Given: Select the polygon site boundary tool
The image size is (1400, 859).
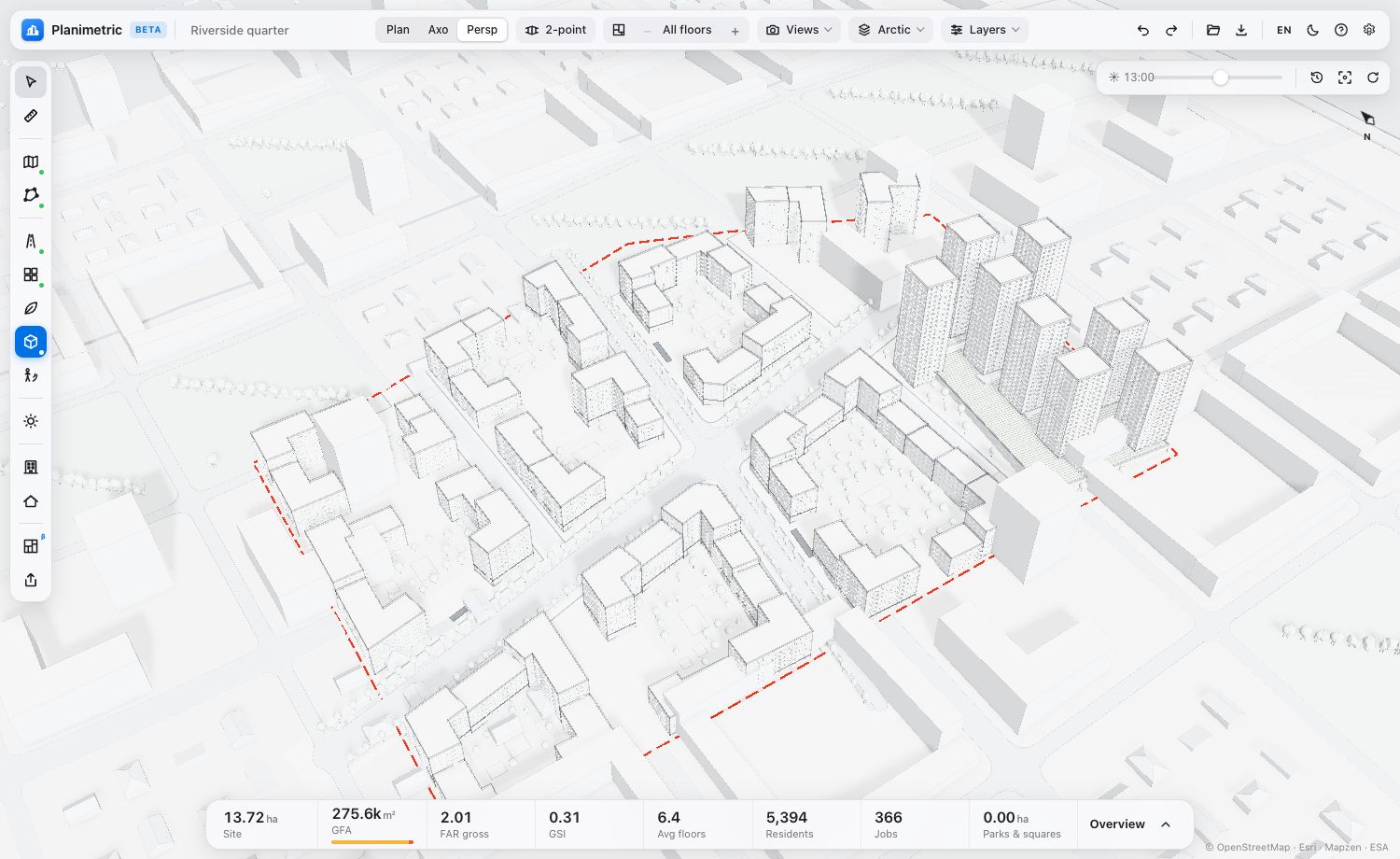Looking at the screenshot, I should pyautogui.click(x=31, y=195).
